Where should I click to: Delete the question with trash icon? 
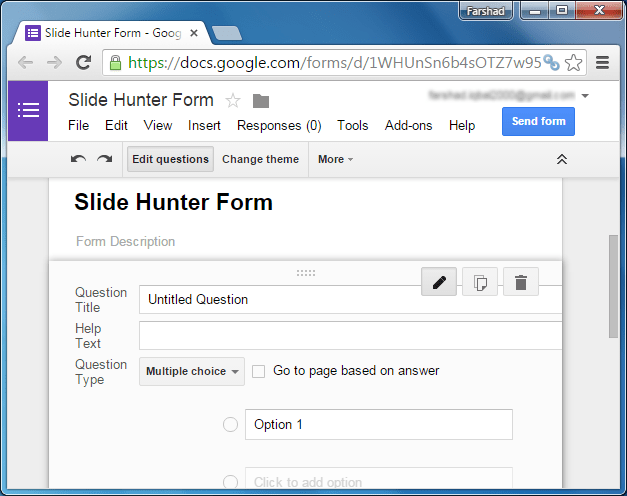521,282
